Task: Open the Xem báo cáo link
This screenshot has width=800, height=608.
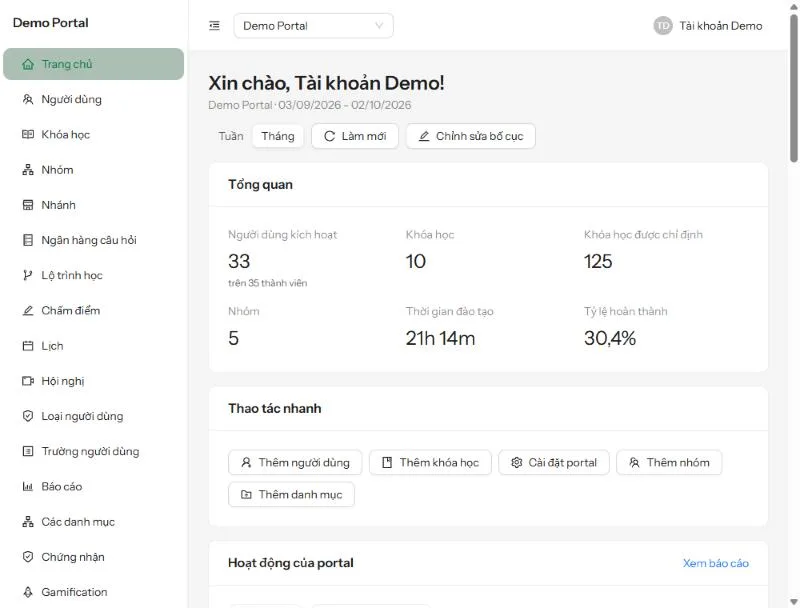Action: point(716,563)
